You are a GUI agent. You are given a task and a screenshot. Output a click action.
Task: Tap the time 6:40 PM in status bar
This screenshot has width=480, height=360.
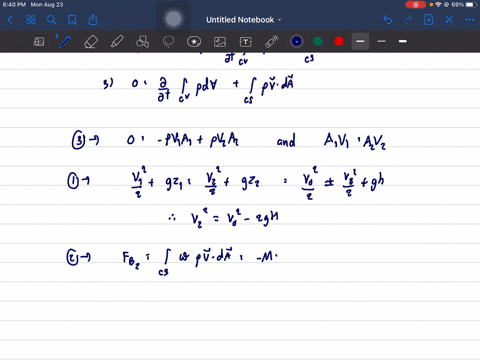[14, 5]
